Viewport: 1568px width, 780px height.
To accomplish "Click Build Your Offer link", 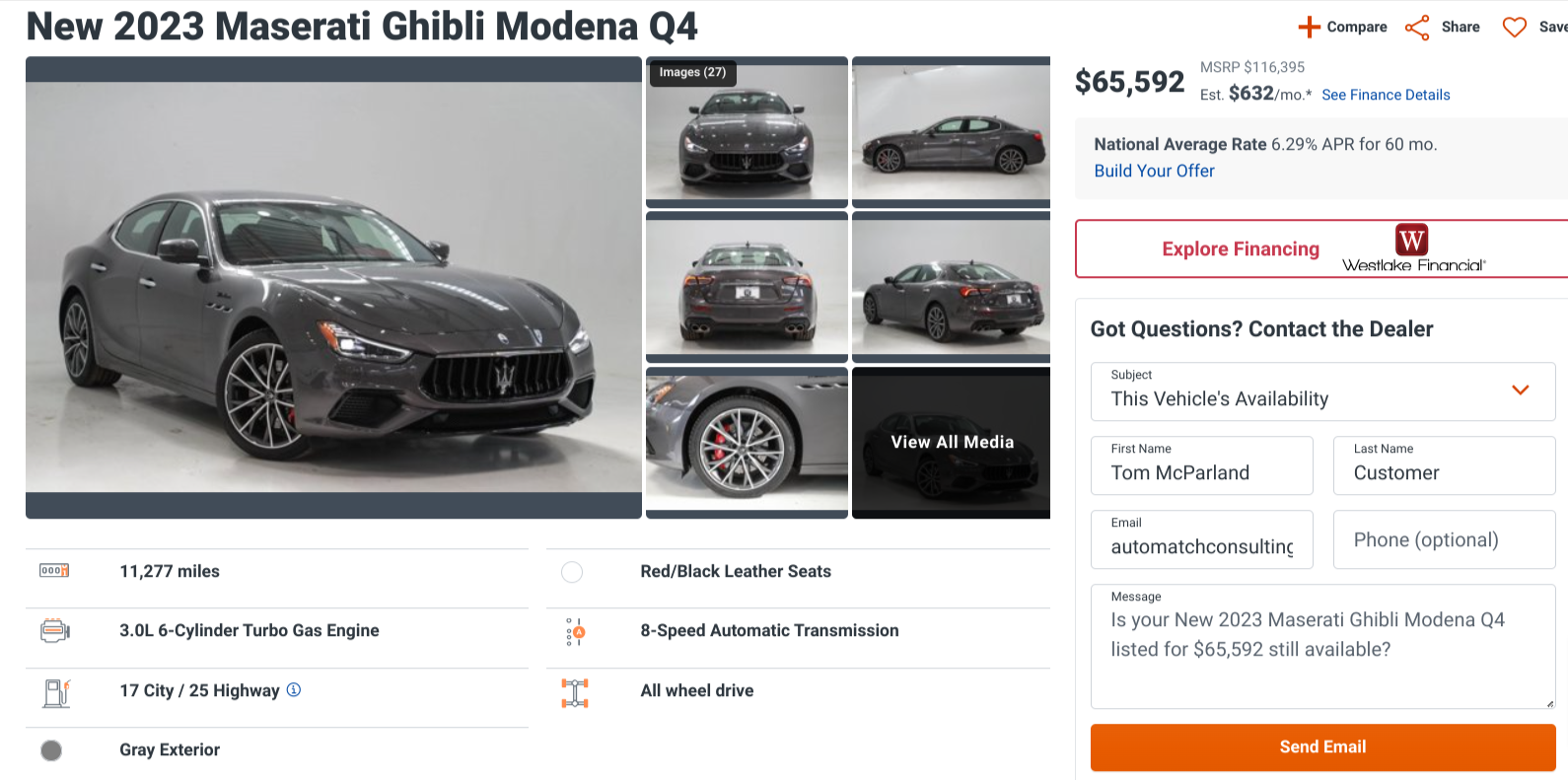I will tap(1154, 171).
